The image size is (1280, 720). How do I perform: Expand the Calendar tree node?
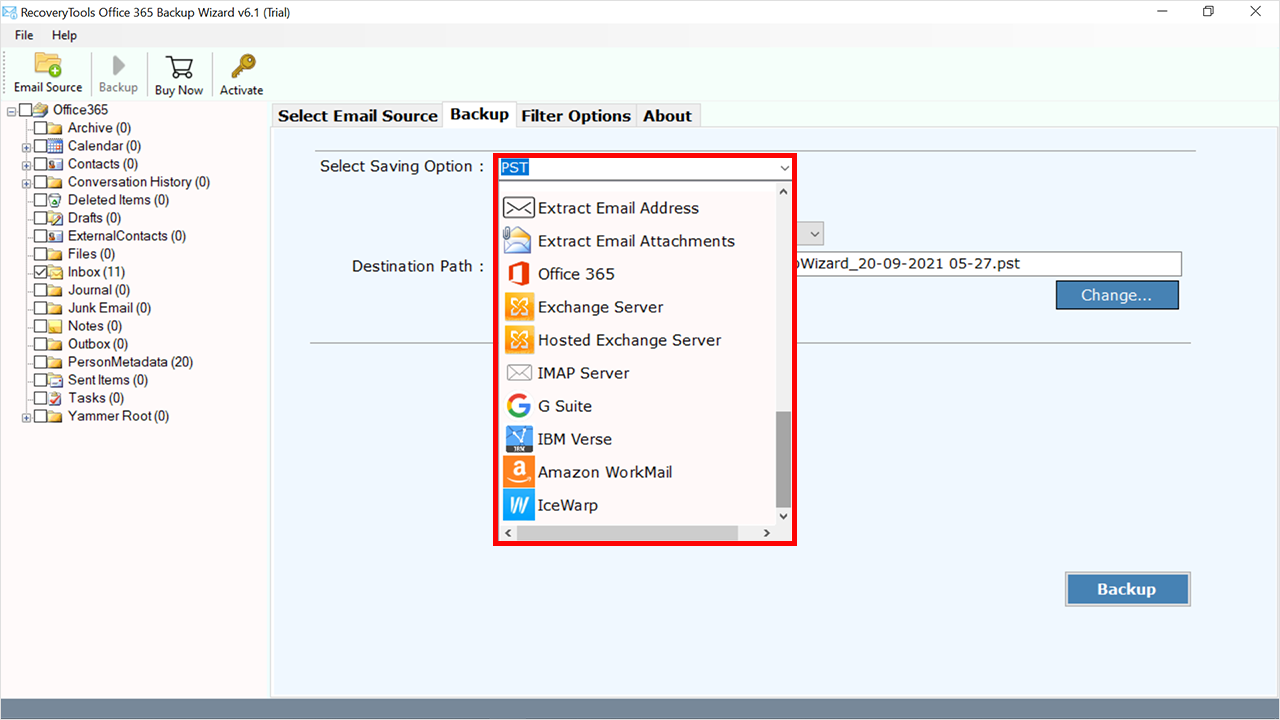(27, 147)
